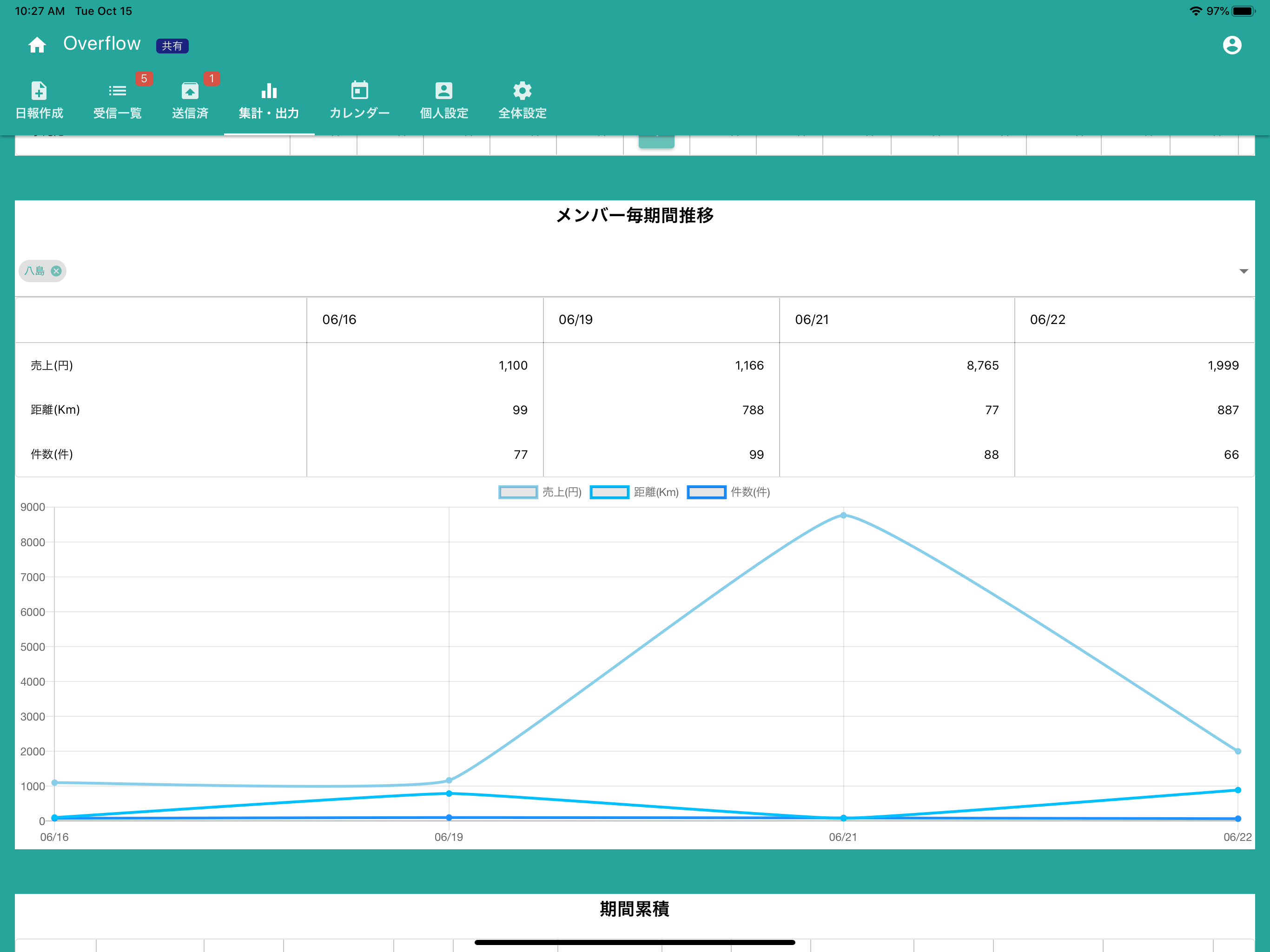Click the 06/21 sales peak data point
Screen dimensions: 1270x952
(843, 515)
